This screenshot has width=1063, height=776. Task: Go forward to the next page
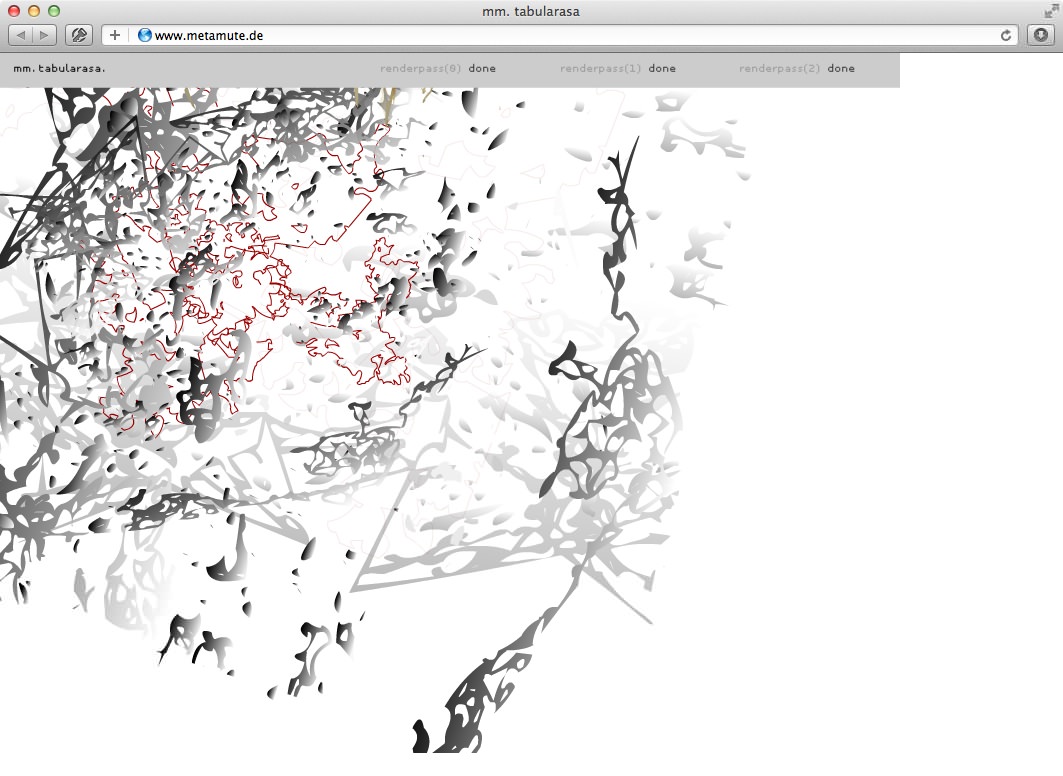tap(45, 35)
